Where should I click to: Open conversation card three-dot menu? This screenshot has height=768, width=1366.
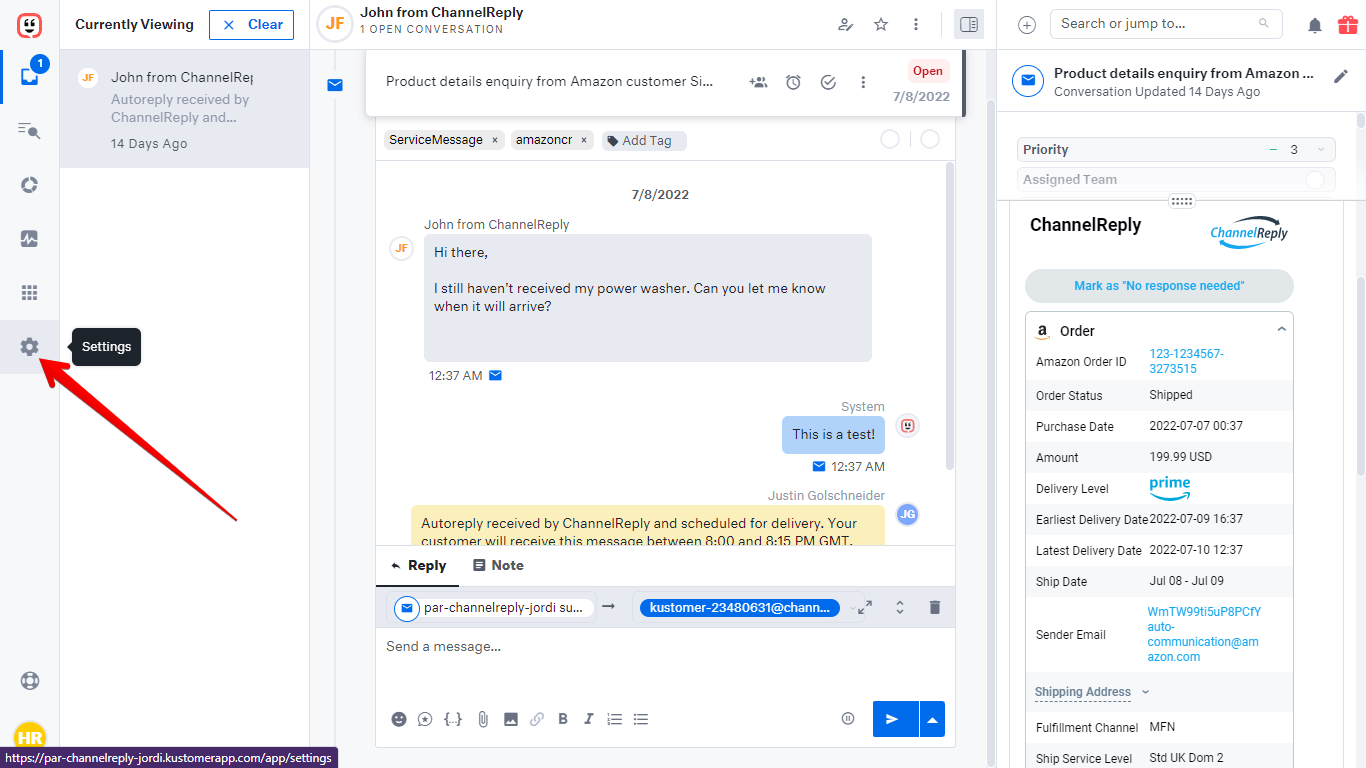[863, 82]
